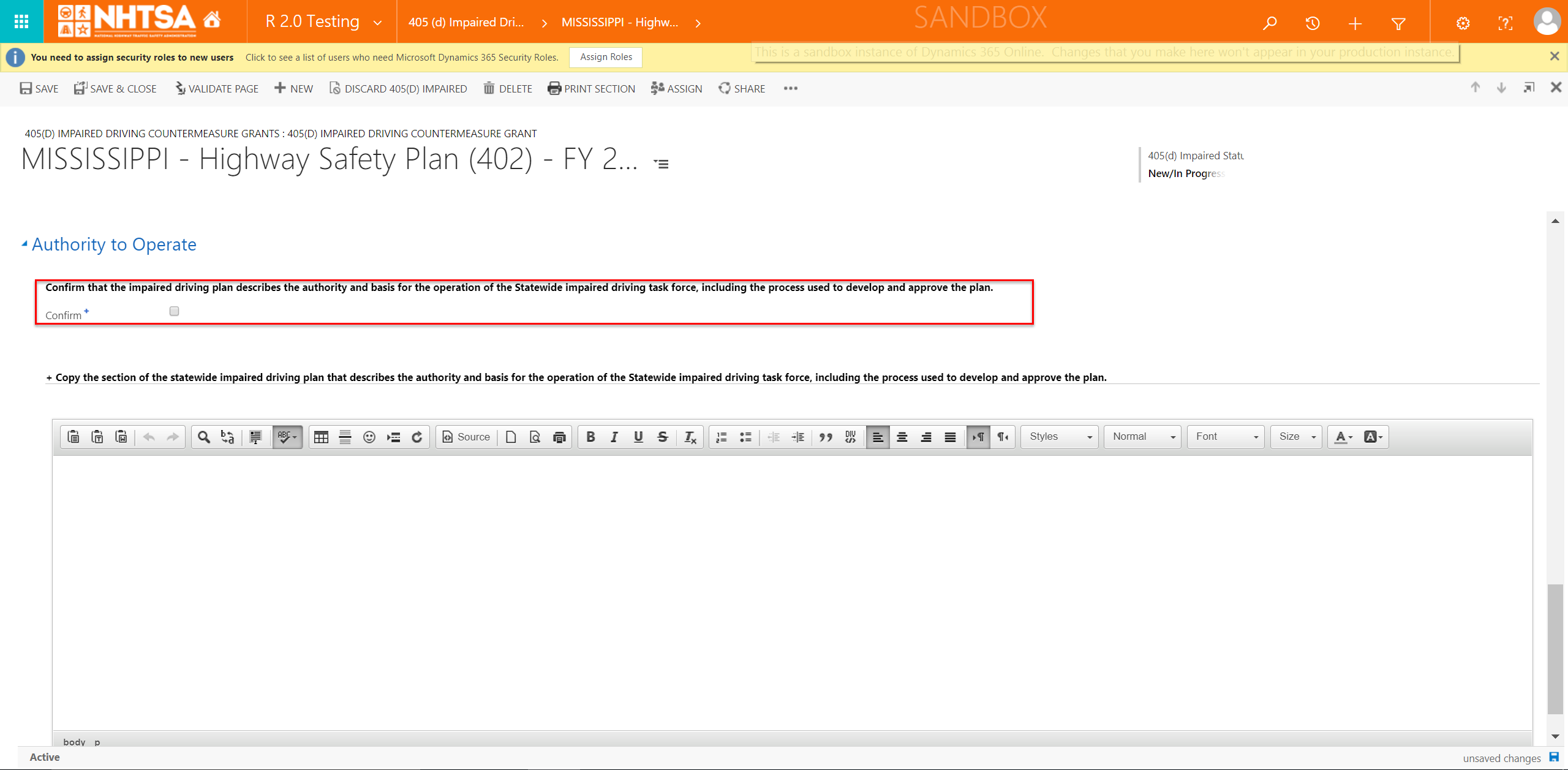Open the Font dropdown
Image resolution: width=1568 pixels, height=770 pixels.
coord(1226,437)
